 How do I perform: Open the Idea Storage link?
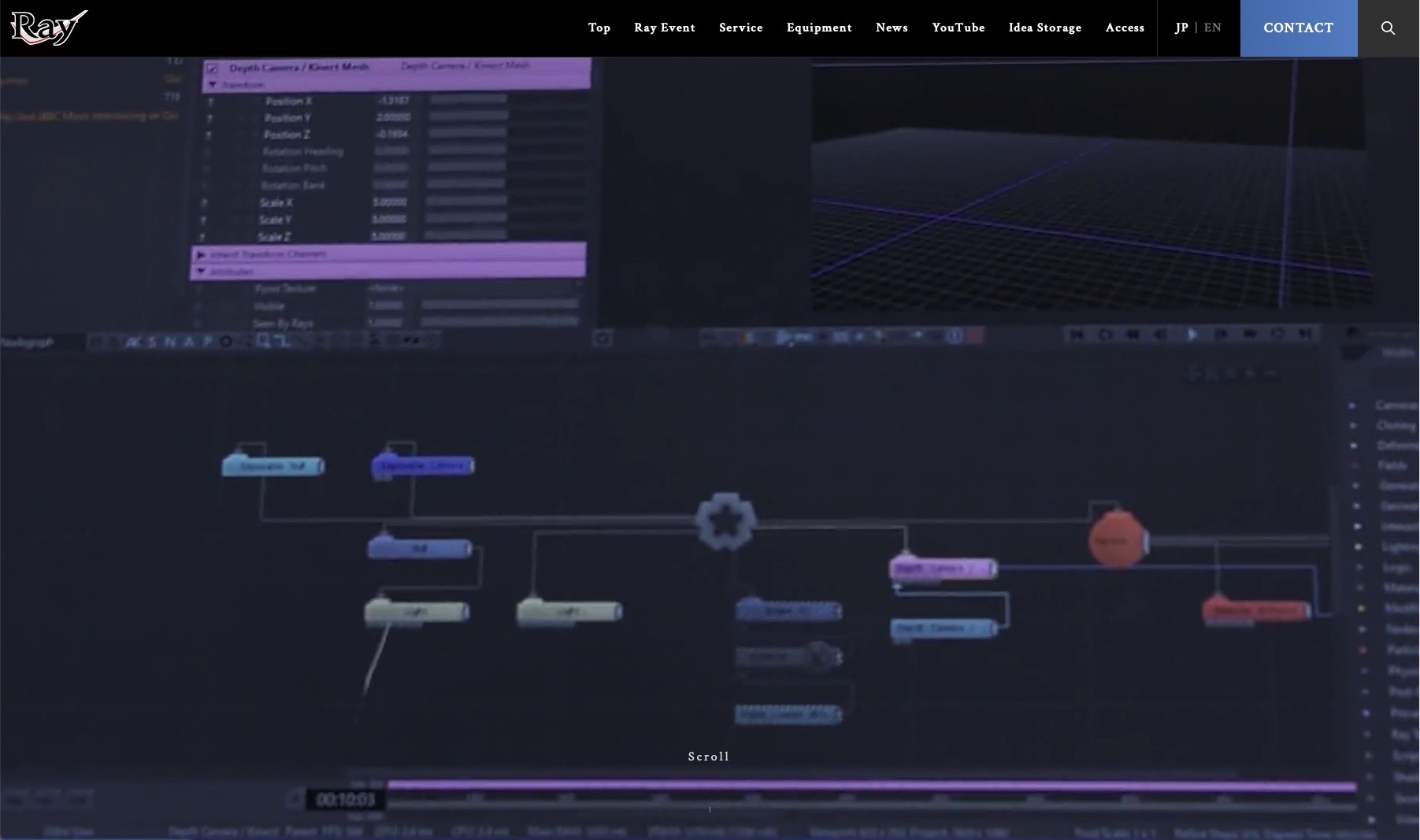(1044, 28)
